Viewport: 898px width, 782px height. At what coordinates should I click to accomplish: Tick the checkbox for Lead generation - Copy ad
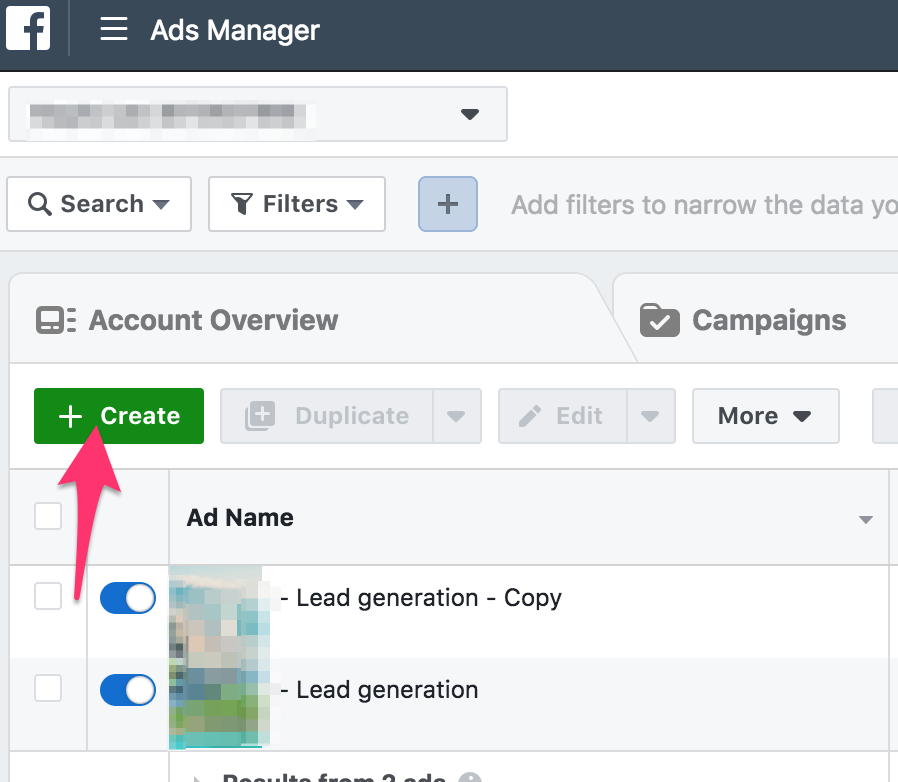click(48, 596)
